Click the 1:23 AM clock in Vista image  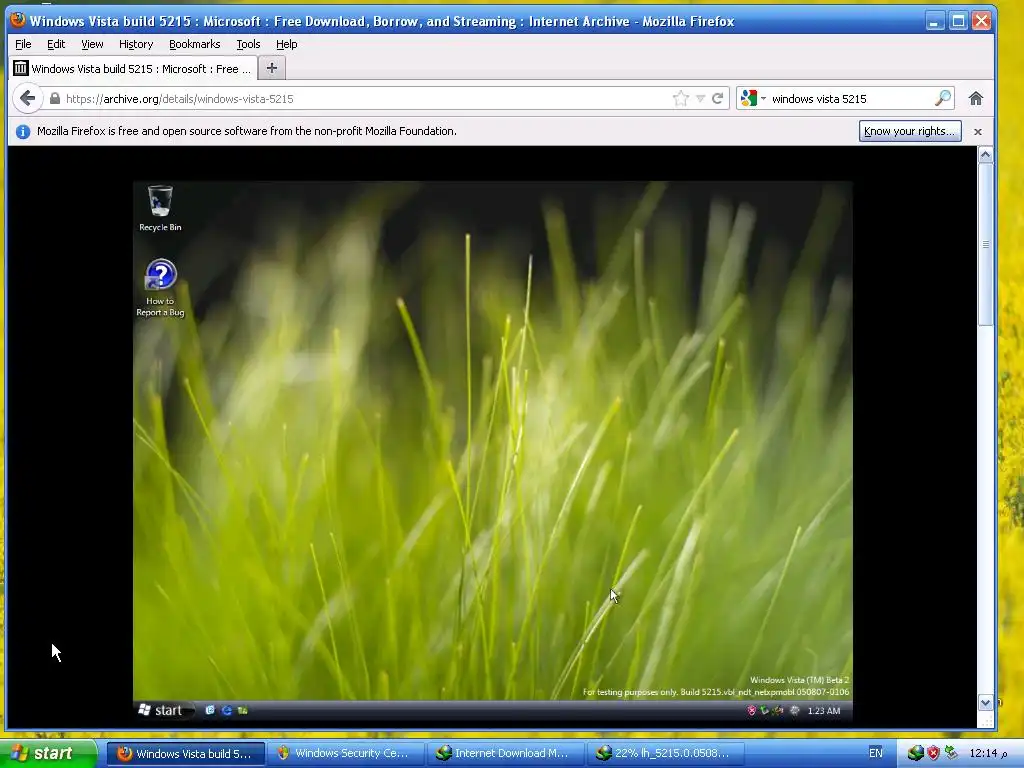pos(824,711)
